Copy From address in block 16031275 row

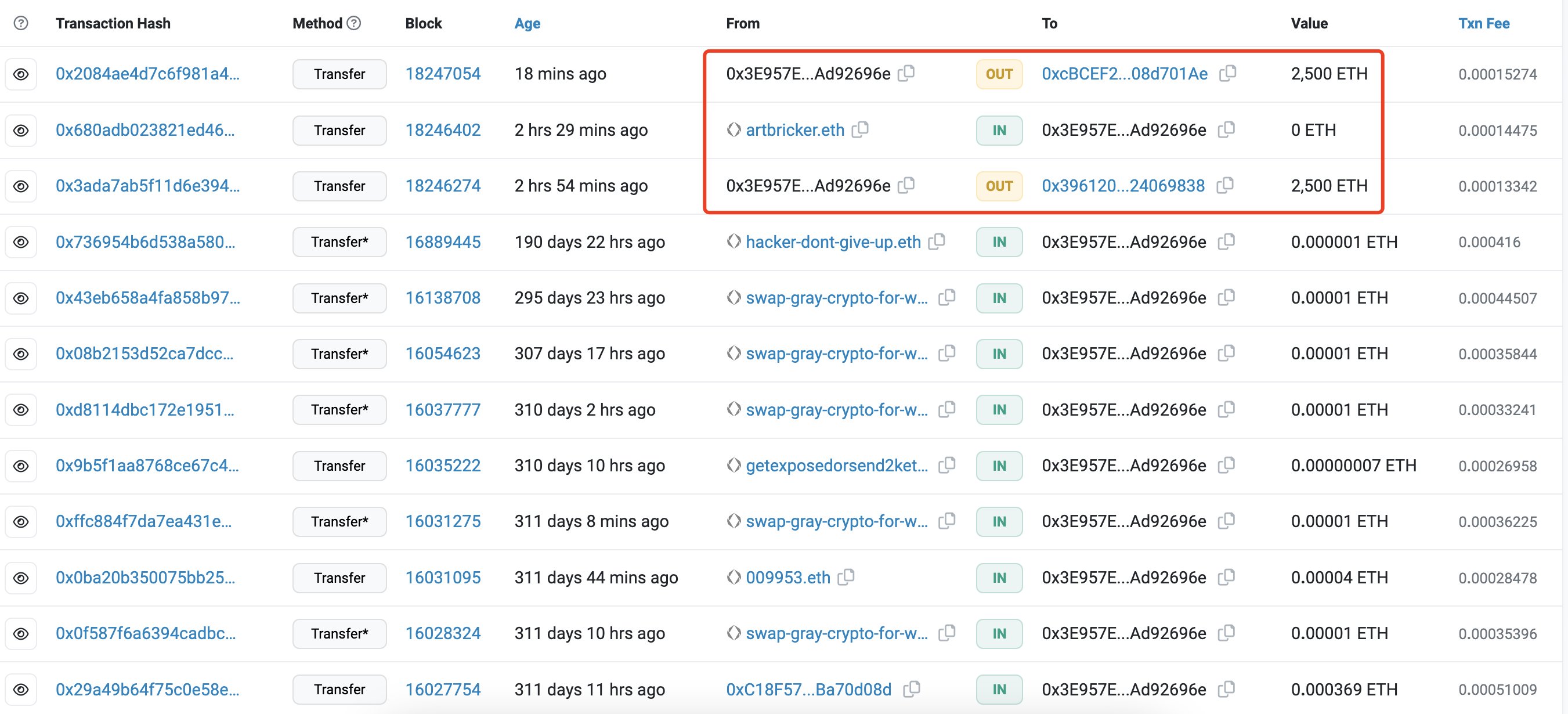click(x=947, y=521)
